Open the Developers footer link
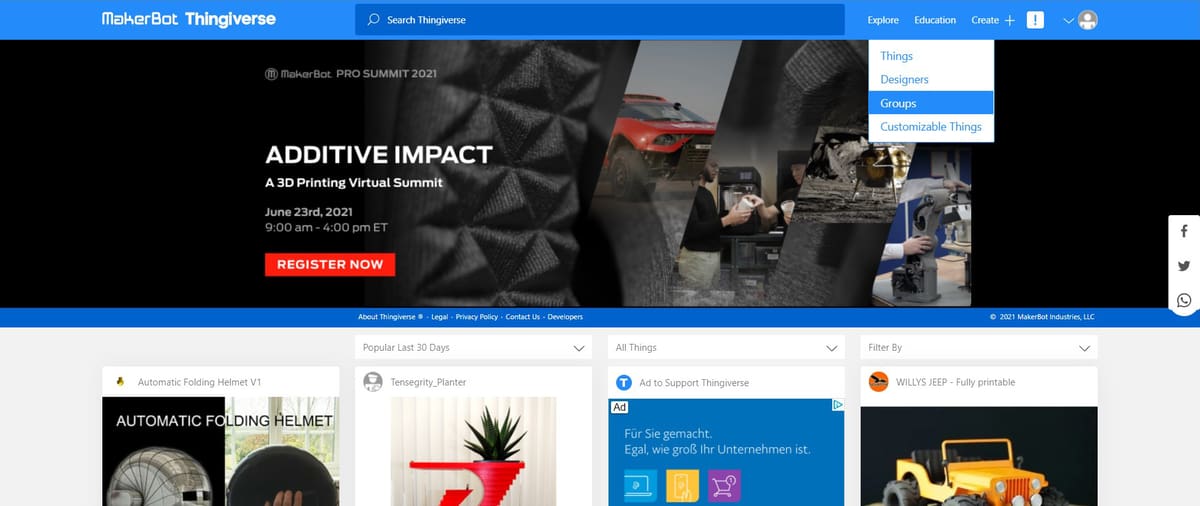 [x=565, y=317]
